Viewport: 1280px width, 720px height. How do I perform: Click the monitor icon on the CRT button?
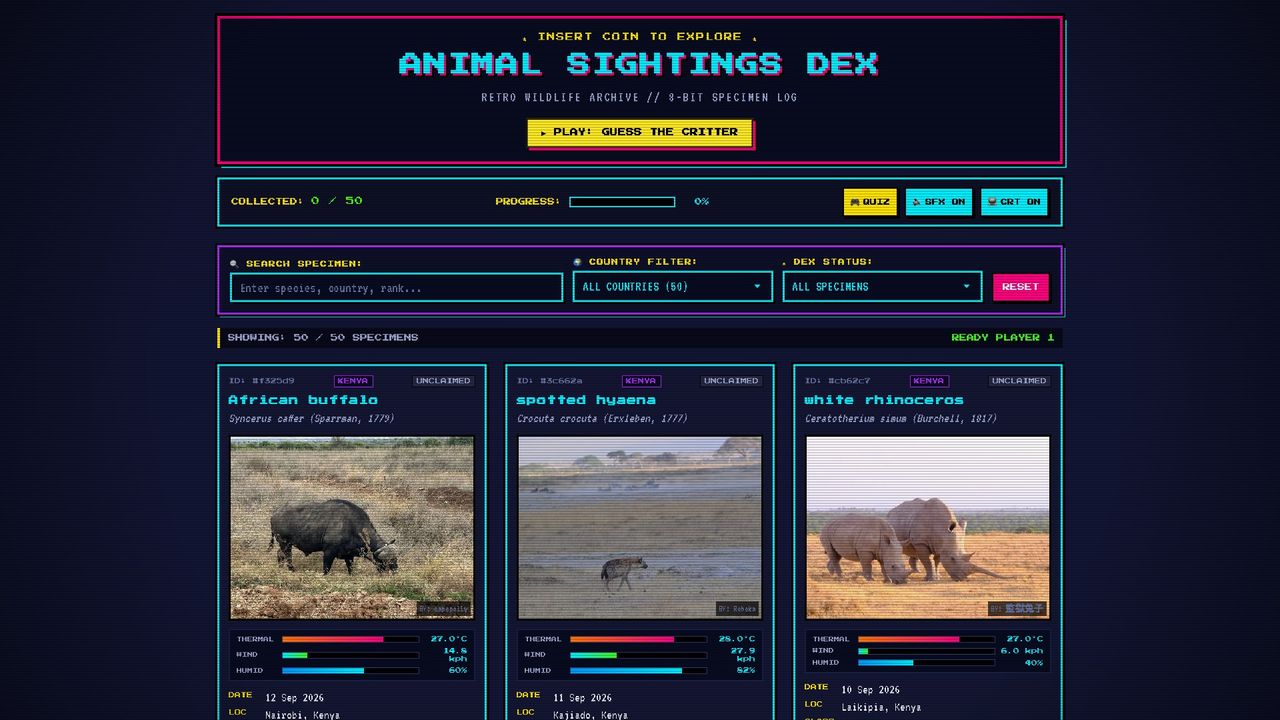[x=991, y=202]
